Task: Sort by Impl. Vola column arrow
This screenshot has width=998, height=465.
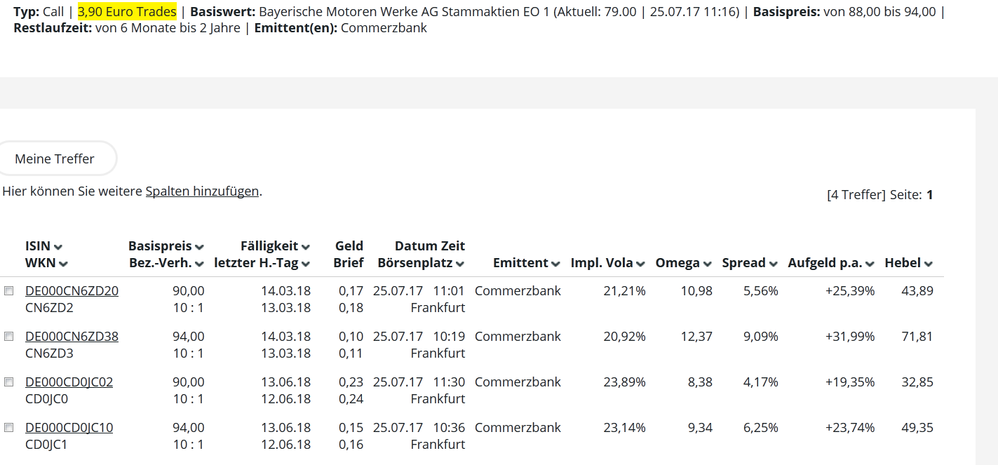Action: [640, 264]
